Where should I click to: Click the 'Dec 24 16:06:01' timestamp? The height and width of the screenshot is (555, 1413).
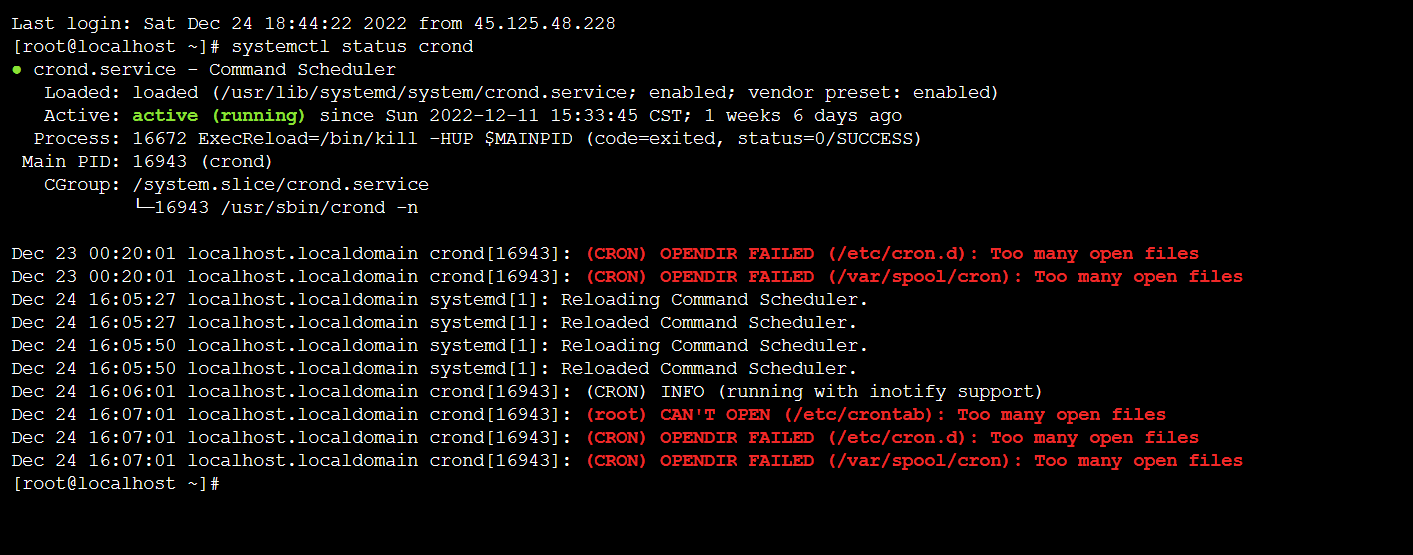click(x=94, y=392)
